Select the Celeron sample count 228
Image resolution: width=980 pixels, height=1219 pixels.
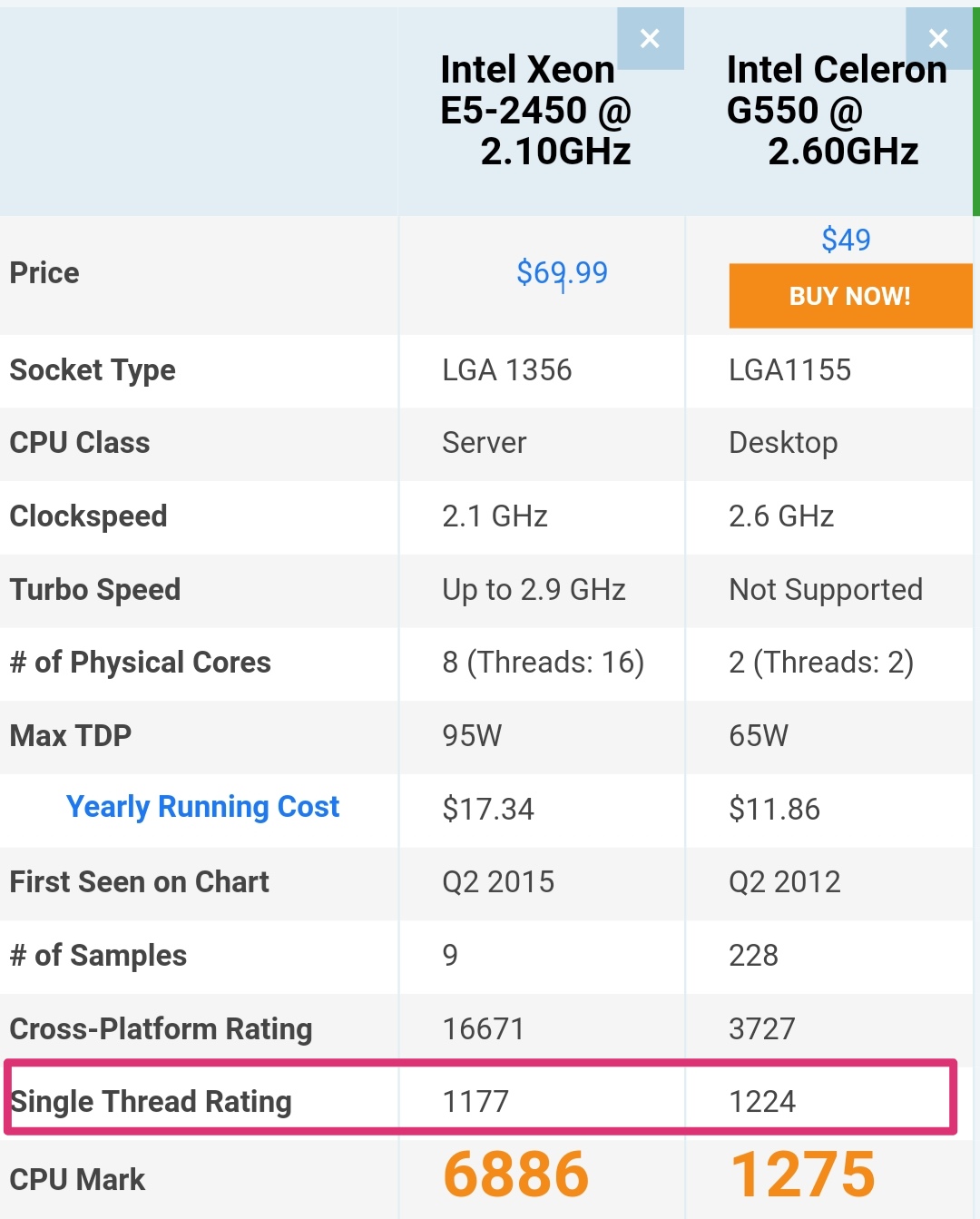point(753,956)
